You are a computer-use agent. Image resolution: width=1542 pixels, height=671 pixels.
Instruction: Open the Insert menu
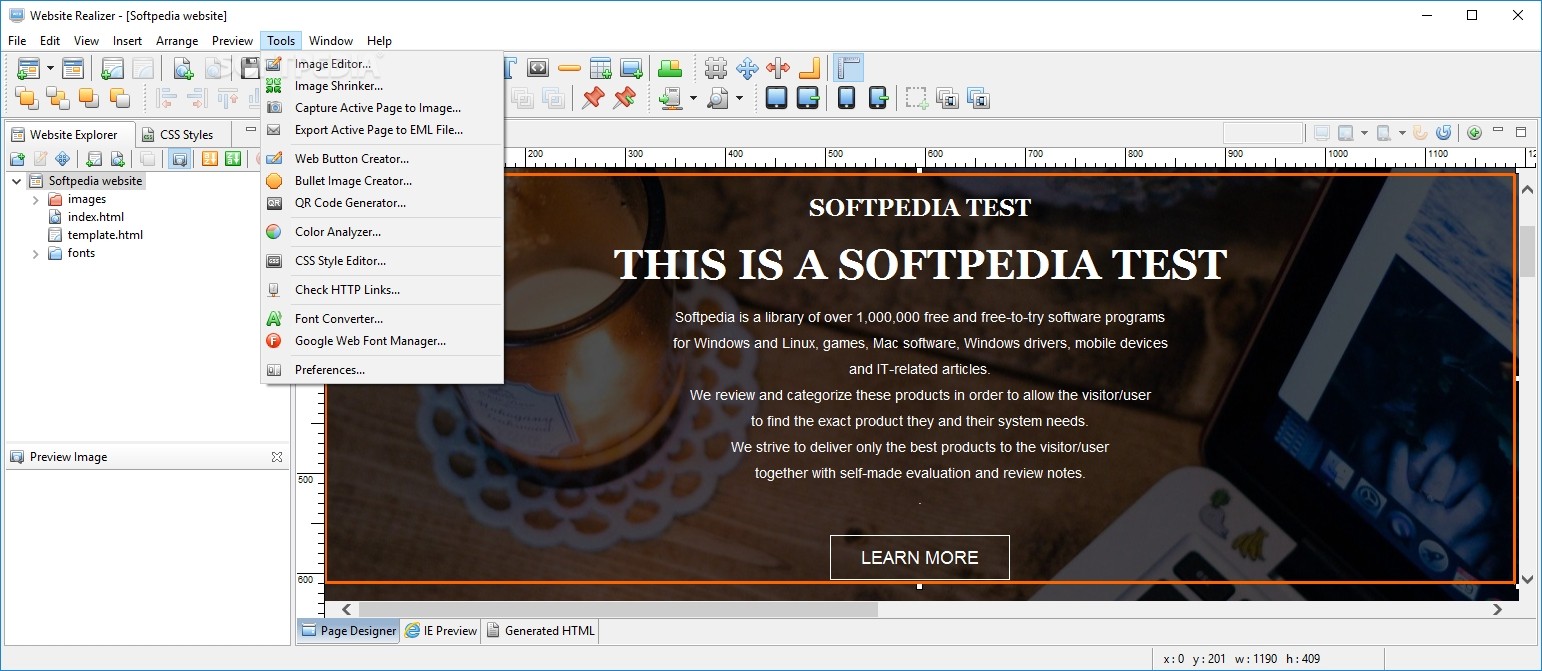click(127, 41)
